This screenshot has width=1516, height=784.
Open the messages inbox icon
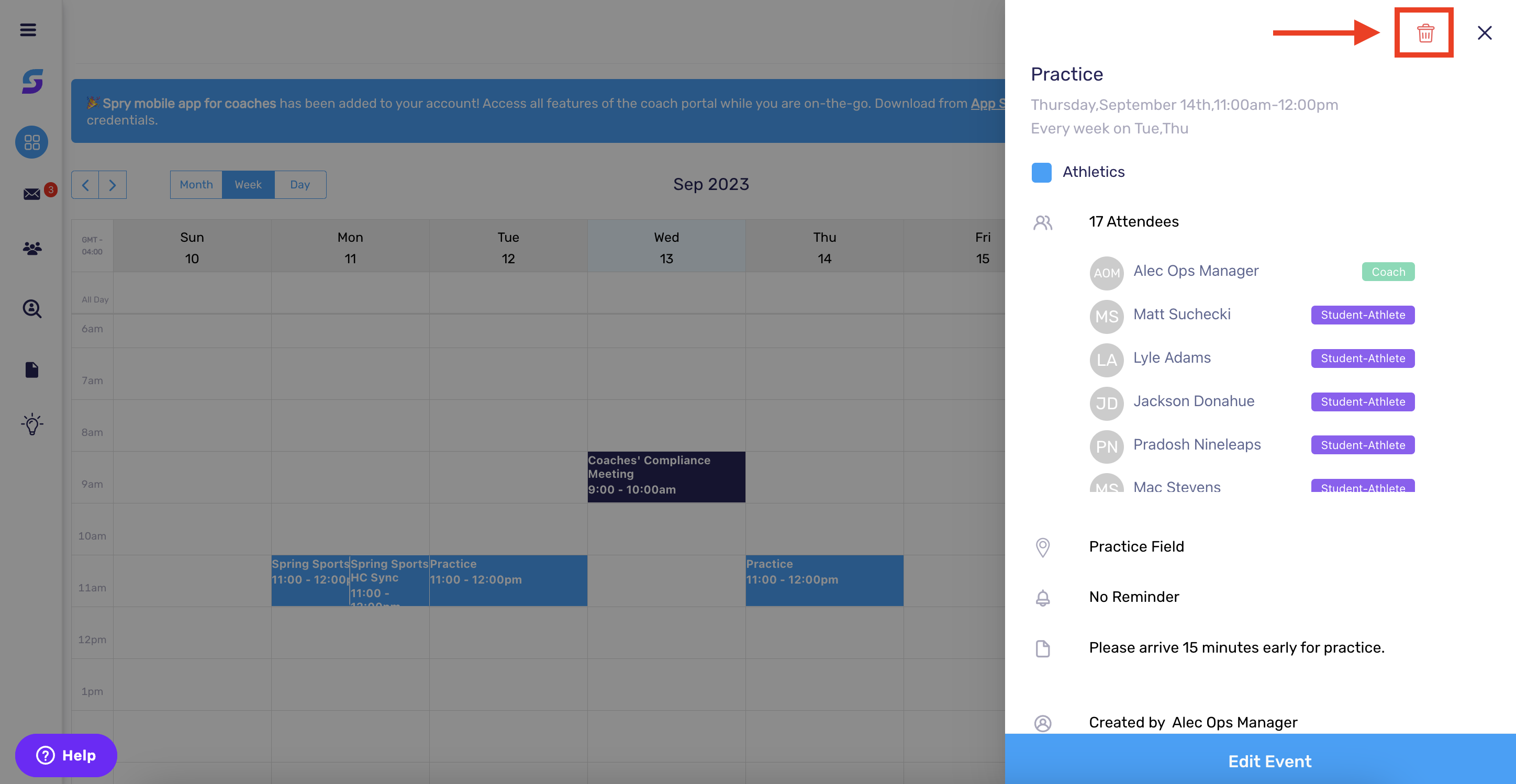(x=31, y=193)
